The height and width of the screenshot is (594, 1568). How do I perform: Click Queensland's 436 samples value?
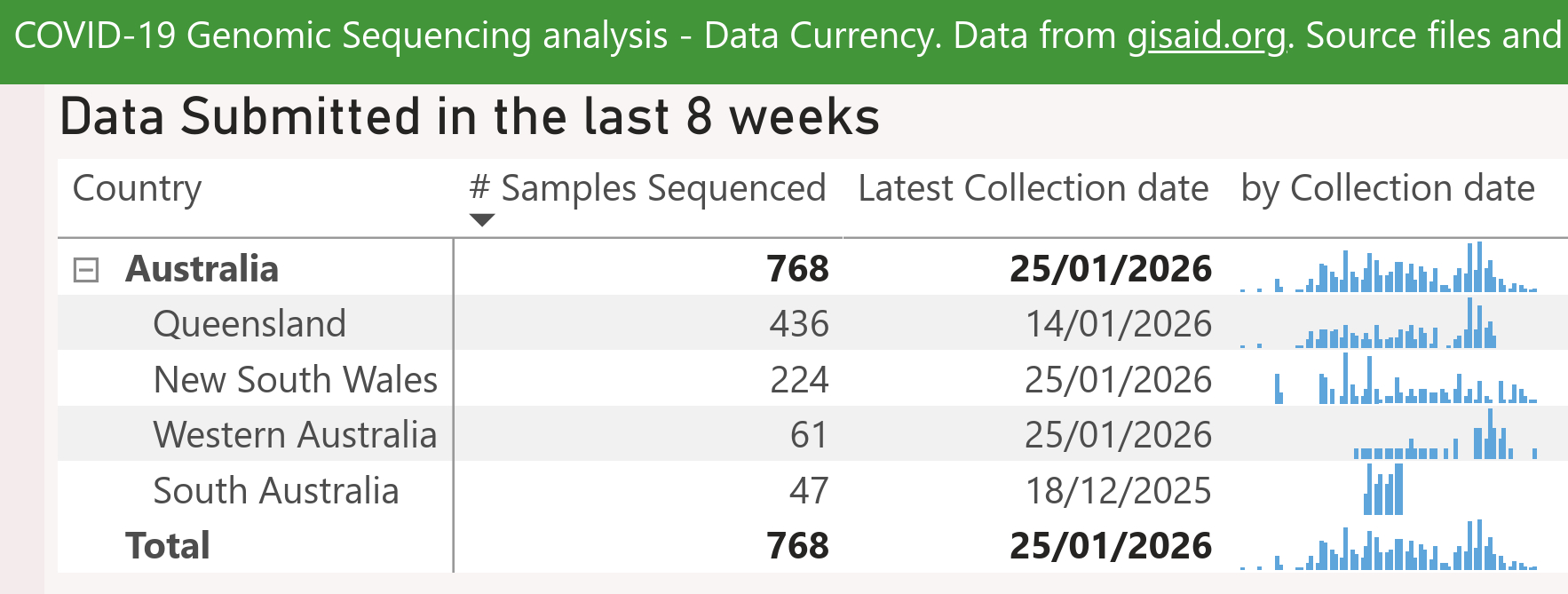799,324
